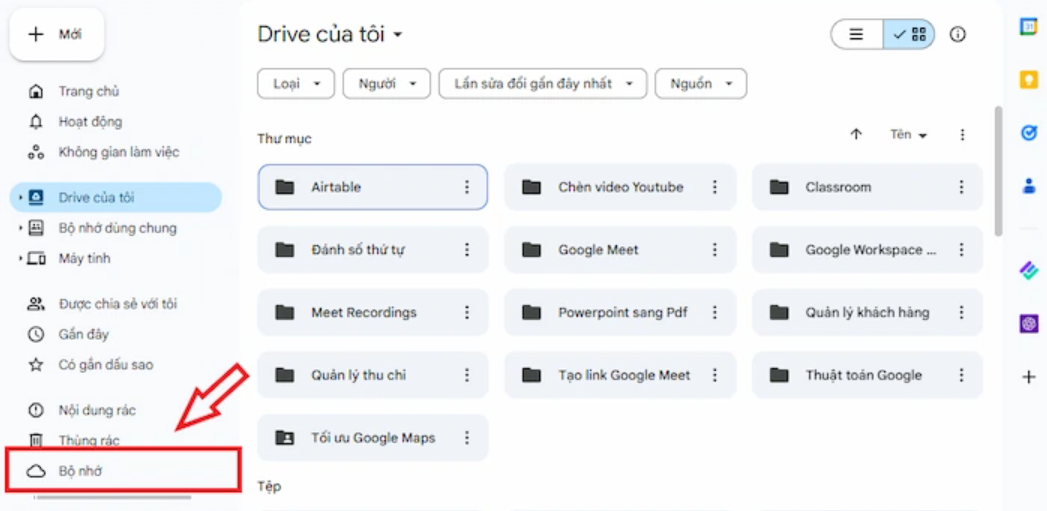Open the Tên sort dropdown

[x=909, y=135]
